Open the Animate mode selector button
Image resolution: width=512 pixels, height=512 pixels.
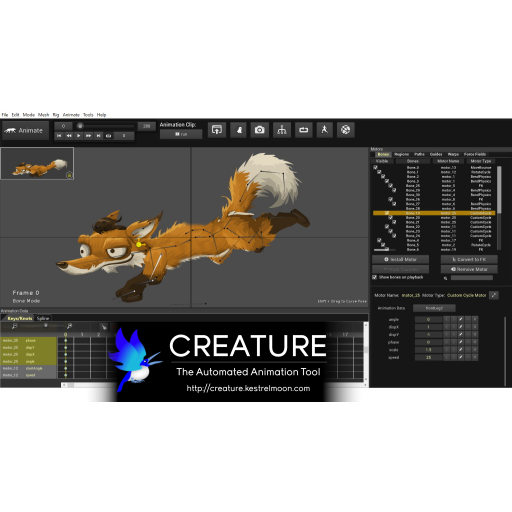[26, 131]
